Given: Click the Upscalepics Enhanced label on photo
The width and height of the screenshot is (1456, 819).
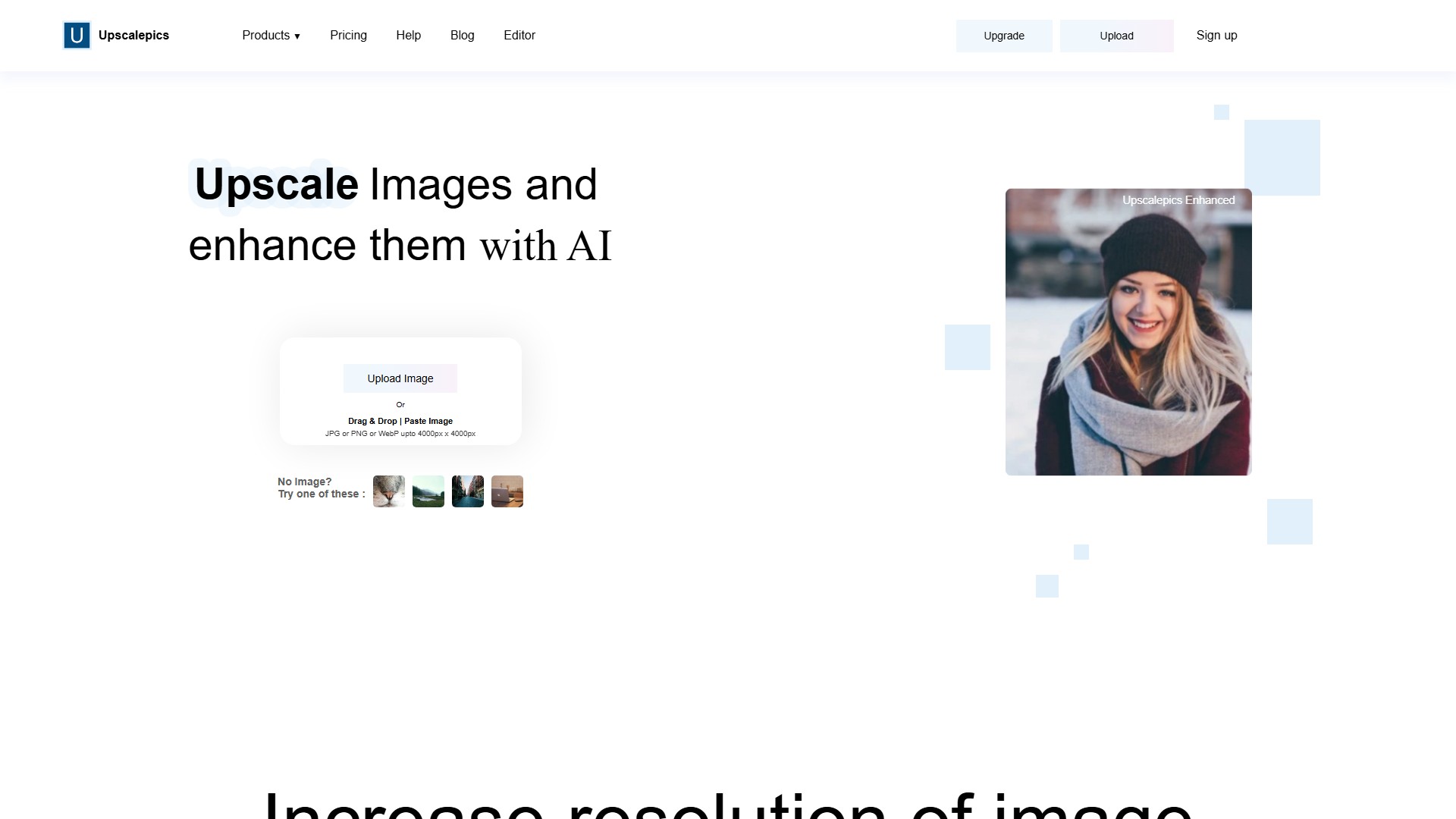Looking at the screenshot, I should [1178, 200].
